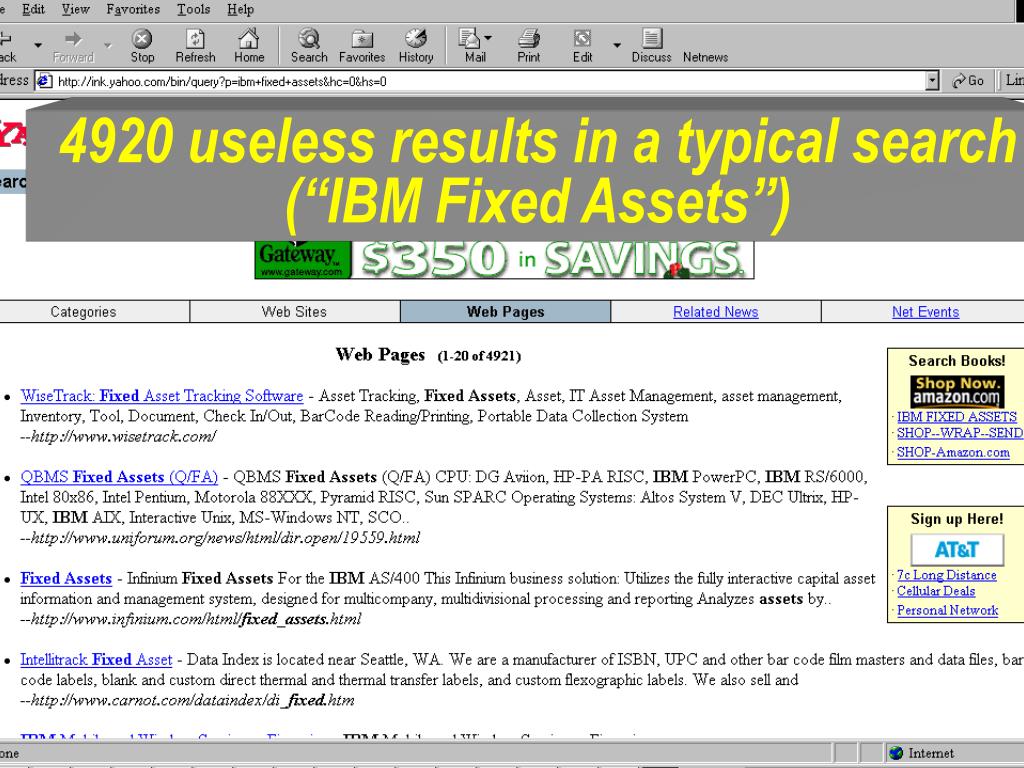Click the SHOP--WRAP--SEND link
This screenshot has width=1024, height=768.
click(959, 433)
